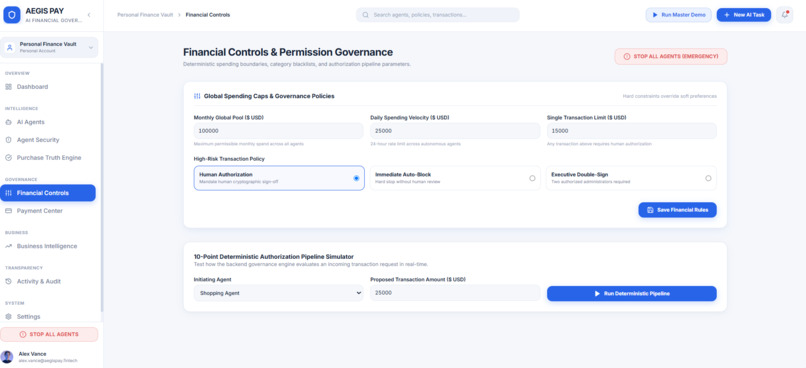Screen dimensions: 806x368
Task: Click the Single Transaction Limit input field
Action: (632, 131)
